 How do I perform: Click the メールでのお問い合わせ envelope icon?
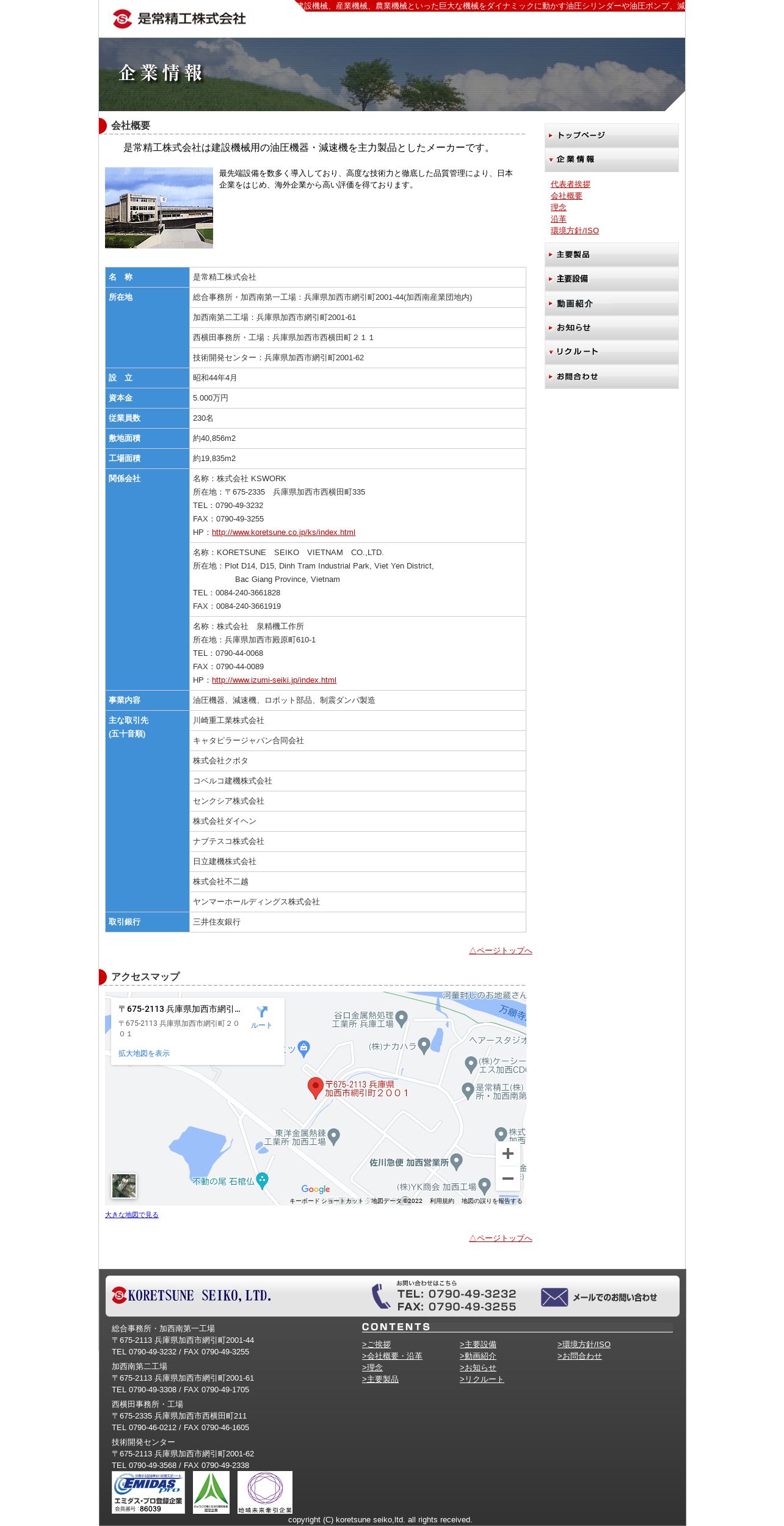[554, 1297]
